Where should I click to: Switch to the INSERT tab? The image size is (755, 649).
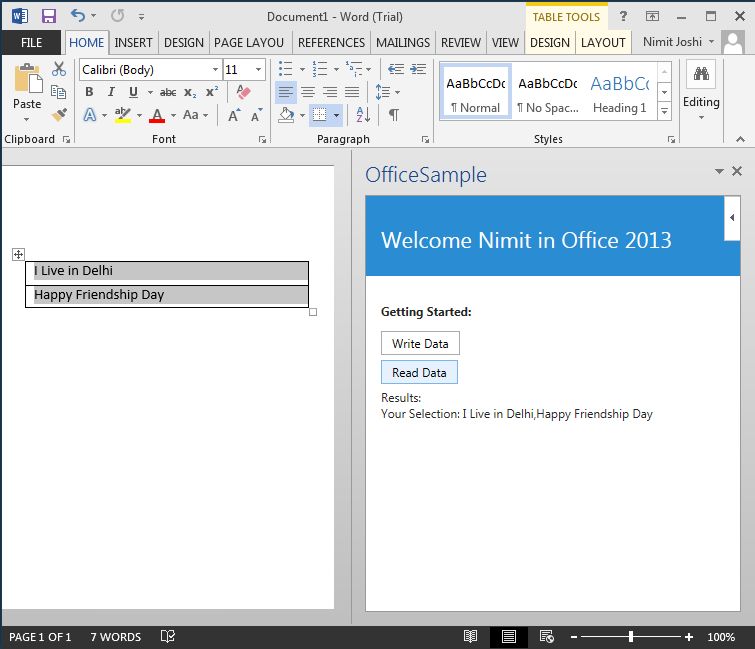click(x=133, y=43)
